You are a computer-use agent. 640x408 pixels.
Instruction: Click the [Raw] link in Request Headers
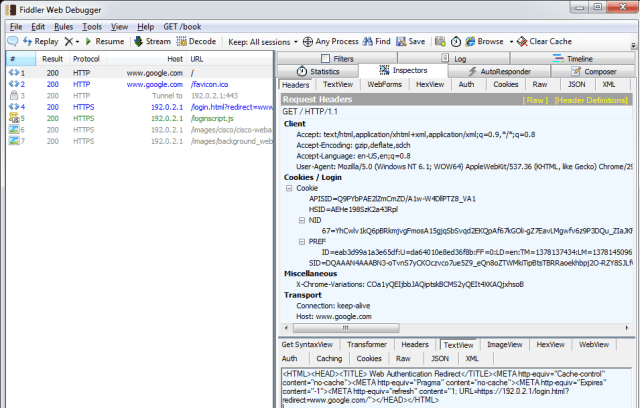pyautogui.click(x=535, y=100)
